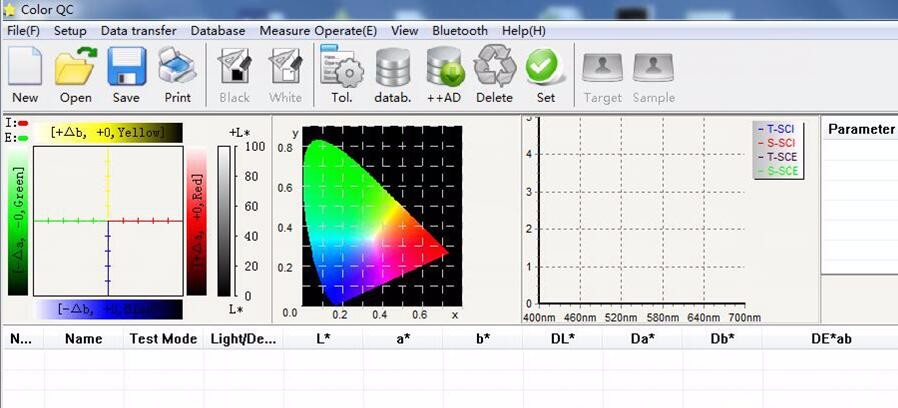Screen dimensions: 898x408
Task: Click the DE*ab column header
Action: tap(831, 339)
